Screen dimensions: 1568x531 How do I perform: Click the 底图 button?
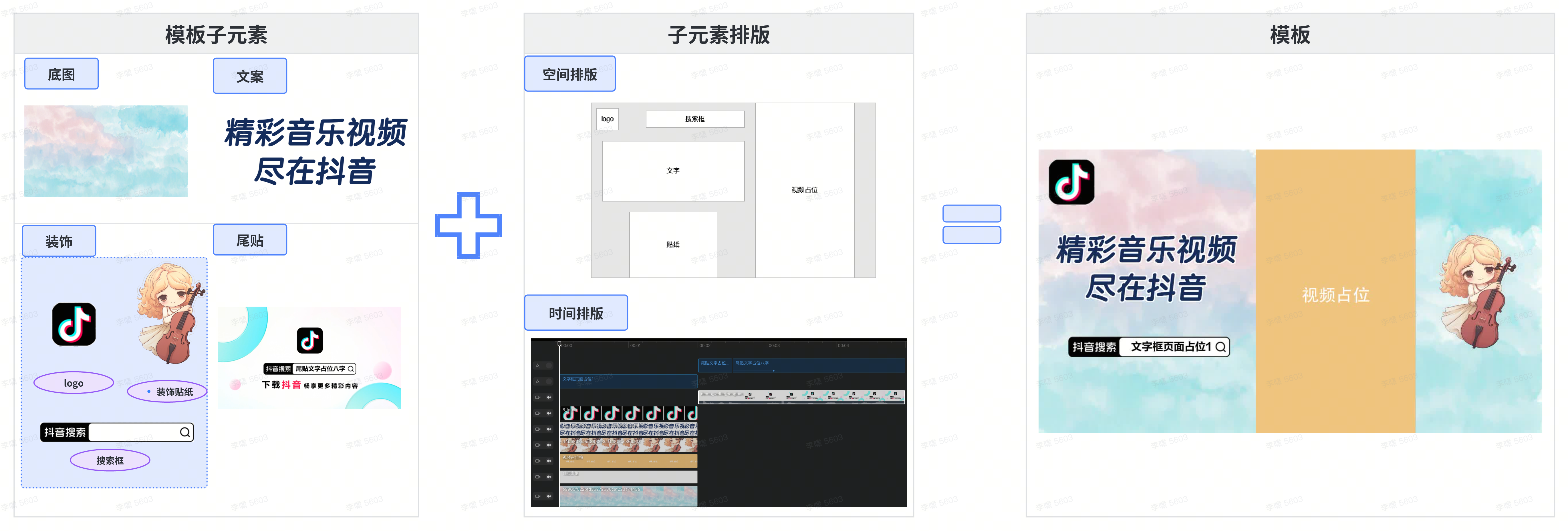point(61,74)
